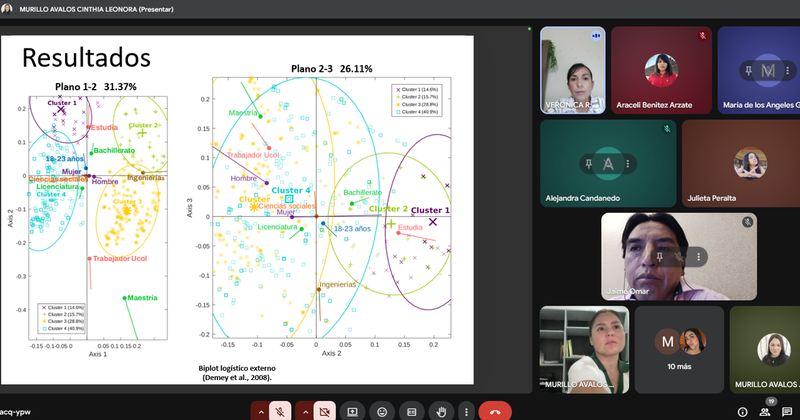Screen dimensions: 800x420
Task: Click the presented Resultados slide
Action: point(238,210)
